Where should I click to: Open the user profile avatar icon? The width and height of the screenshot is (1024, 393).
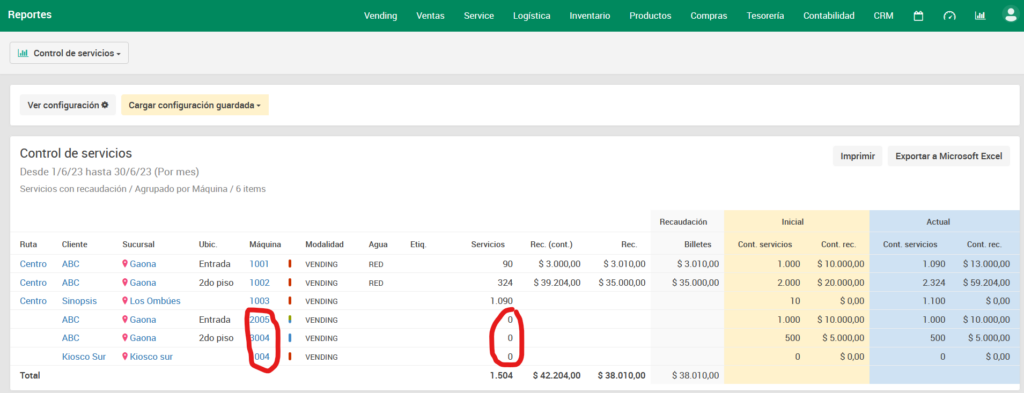pyautogui.click(x=1010, y=15)
